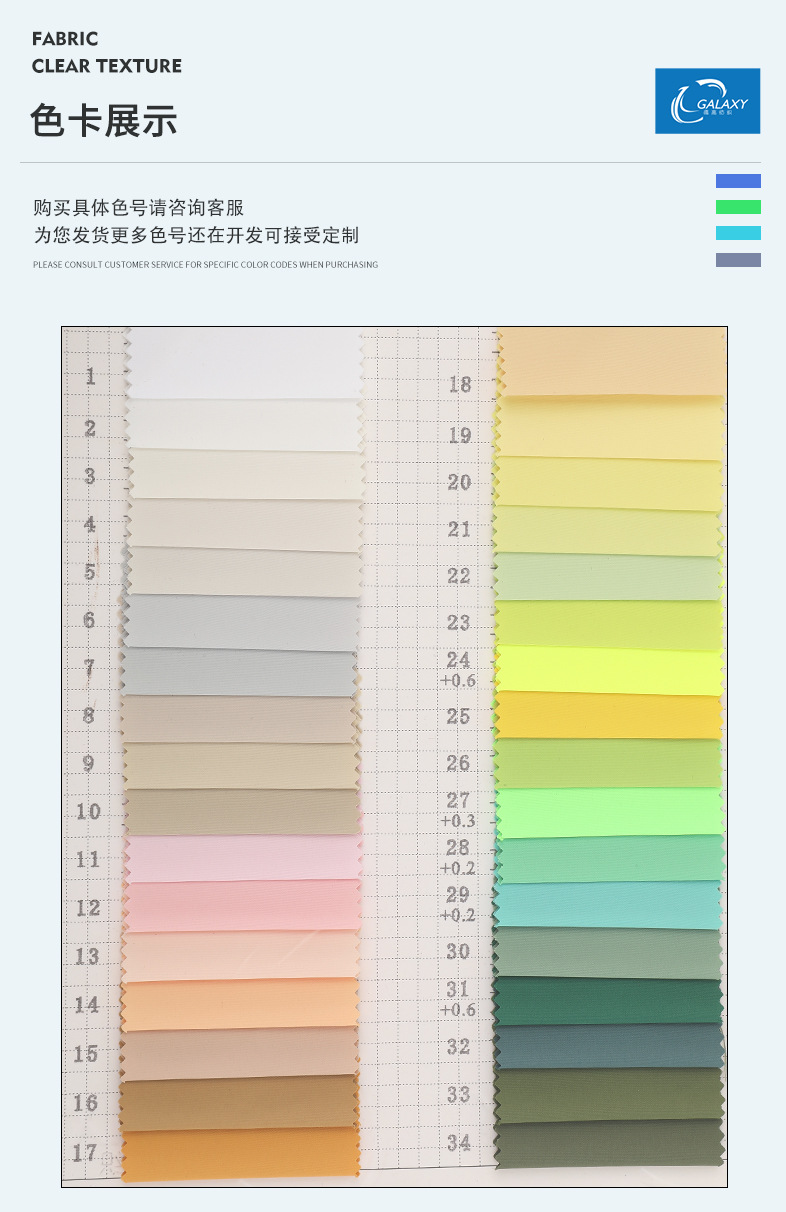Click the line "购买具体色号请咨询客服"
Viewport: 786px width, 1212px height.
(x=139, y=208)
